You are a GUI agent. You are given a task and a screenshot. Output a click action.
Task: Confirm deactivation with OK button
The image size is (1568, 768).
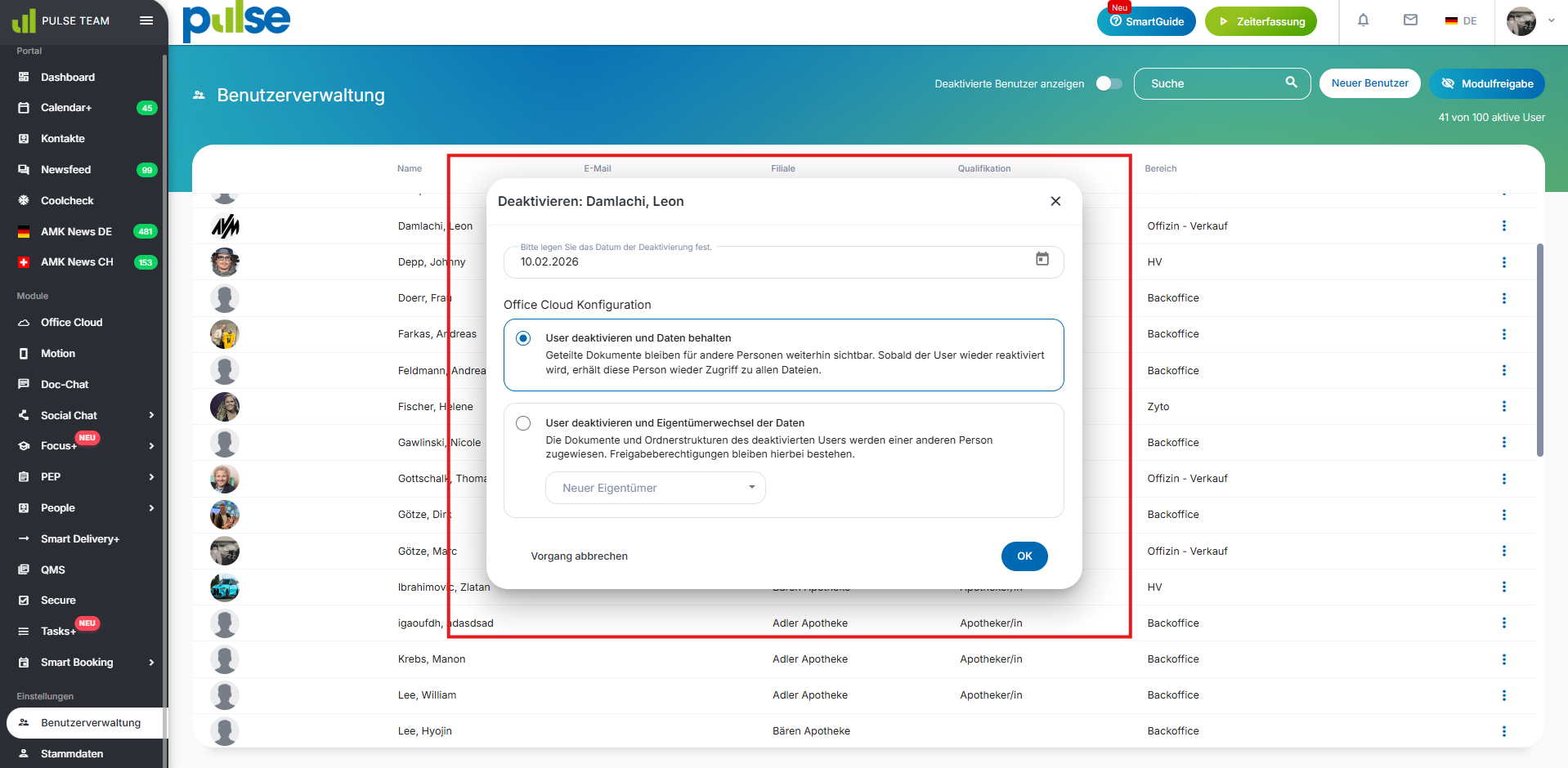pos(1024,556)
